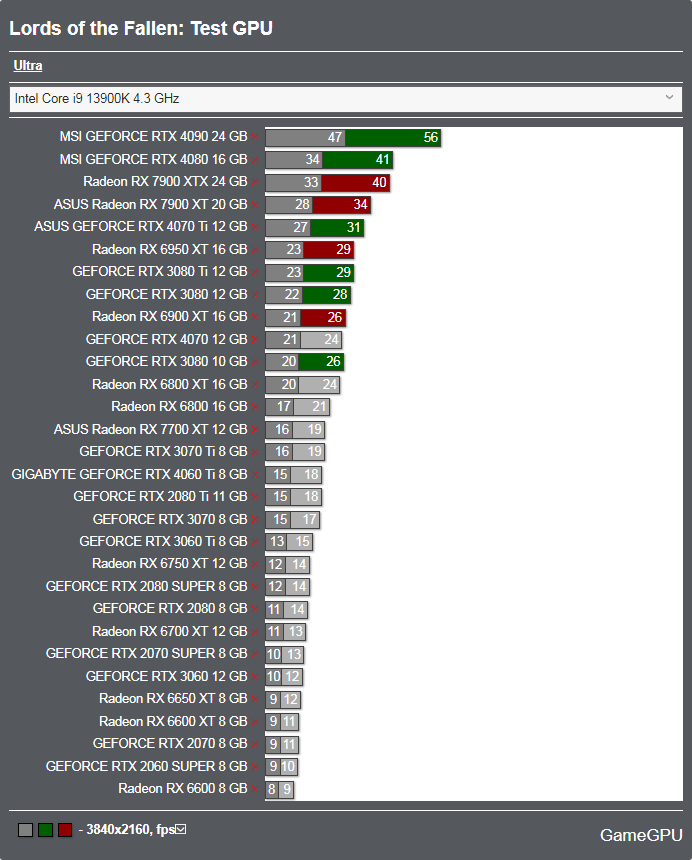
Task: Click the 34 fps value on RX 7900 XT bar
Action: tap(360, 205)
